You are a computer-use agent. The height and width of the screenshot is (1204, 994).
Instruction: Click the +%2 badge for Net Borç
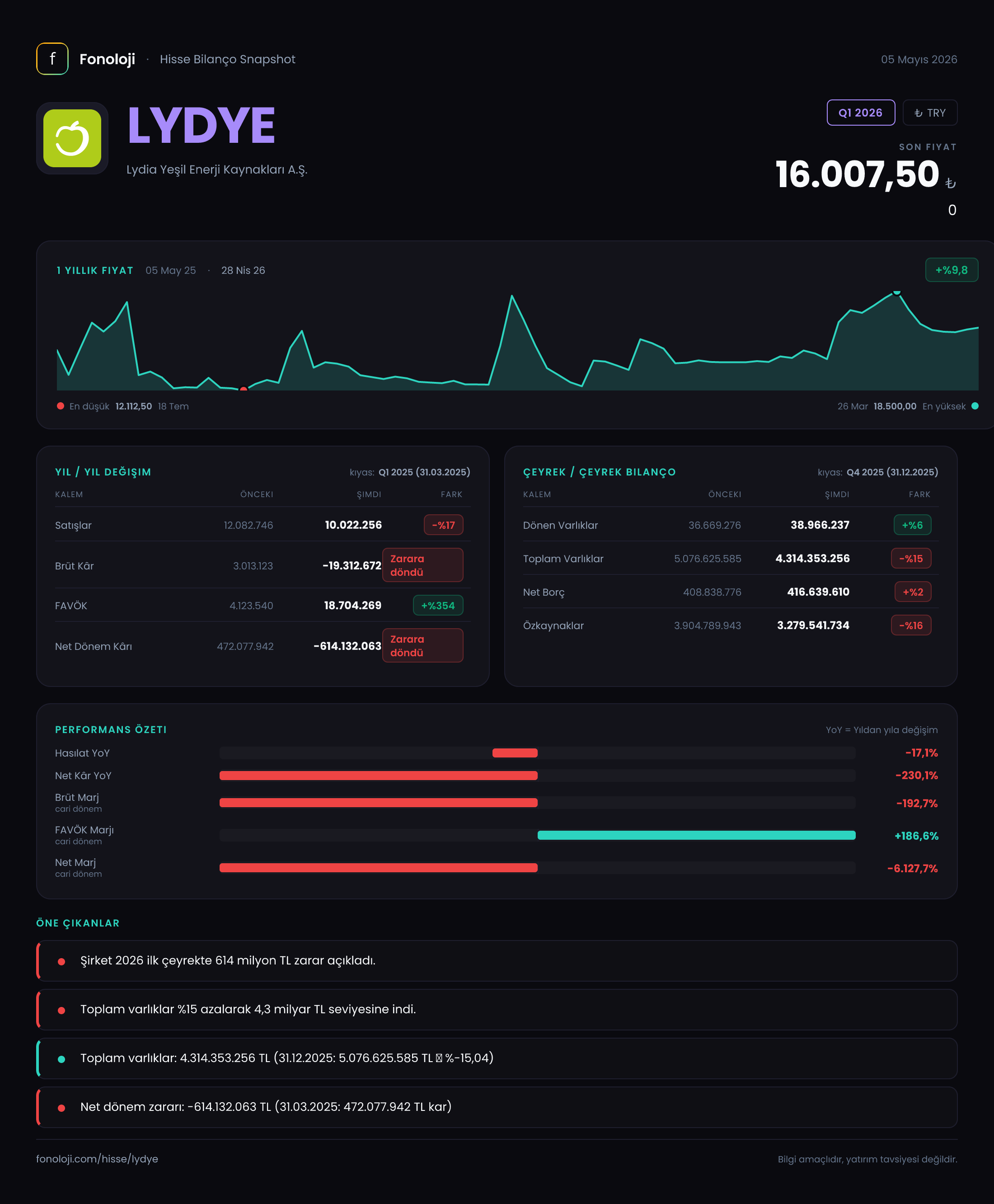(913, 592)
